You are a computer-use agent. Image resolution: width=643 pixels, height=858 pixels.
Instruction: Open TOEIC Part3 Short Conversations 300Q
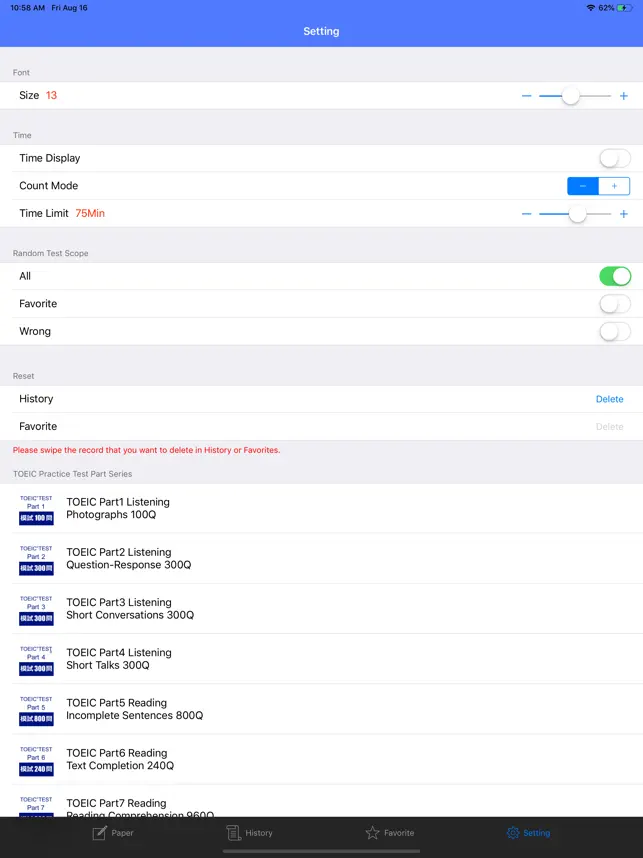click(x=321, y=609)
